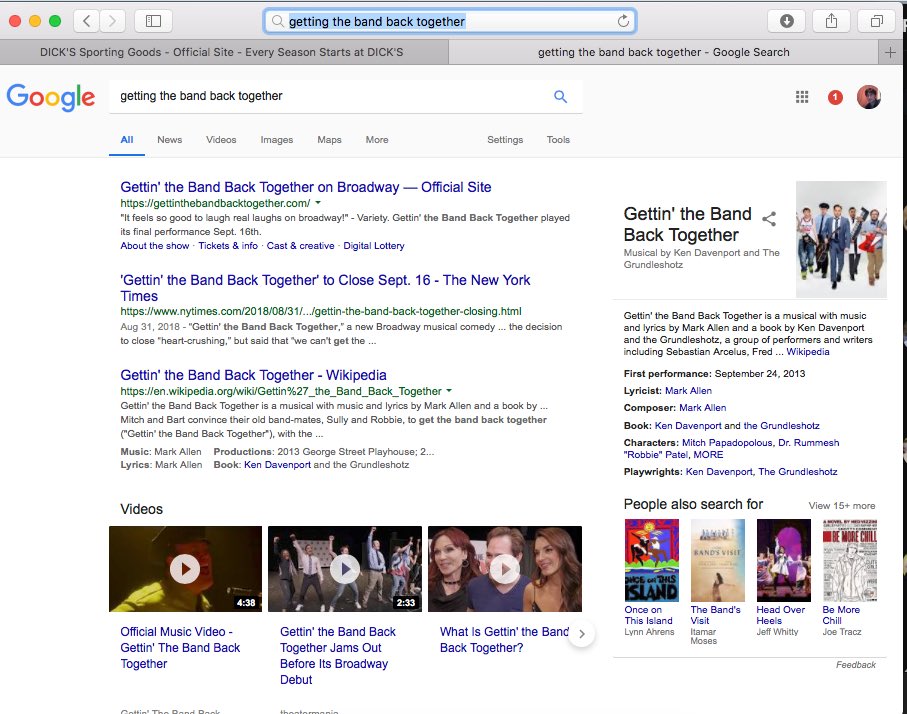Image resolution: width=907 pixels, height=714 pixels.
Task: Select the Google Search browser tab
Action: (663, 52)
